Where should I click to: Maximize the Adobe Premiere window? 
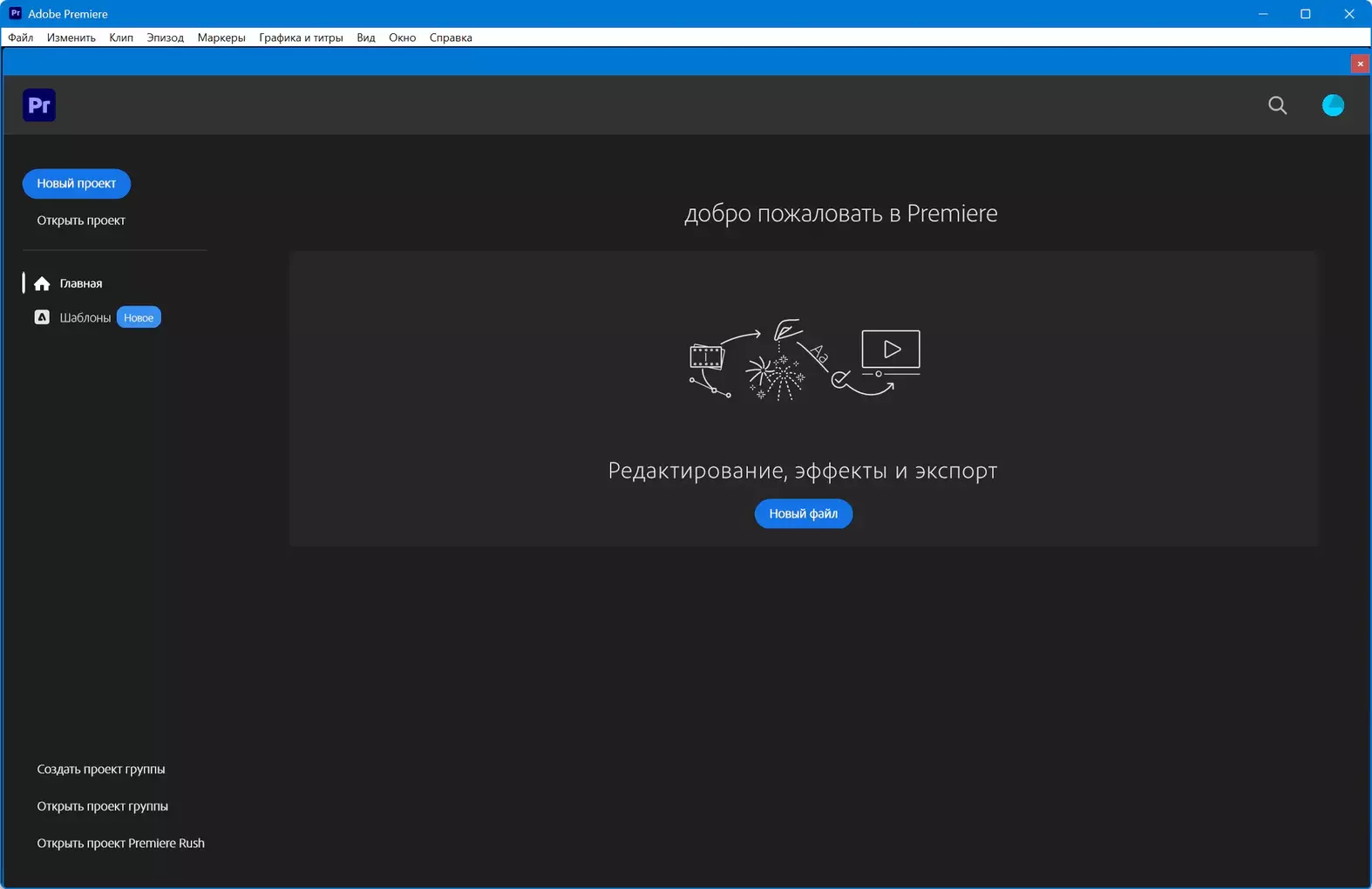click(1306, 14)
